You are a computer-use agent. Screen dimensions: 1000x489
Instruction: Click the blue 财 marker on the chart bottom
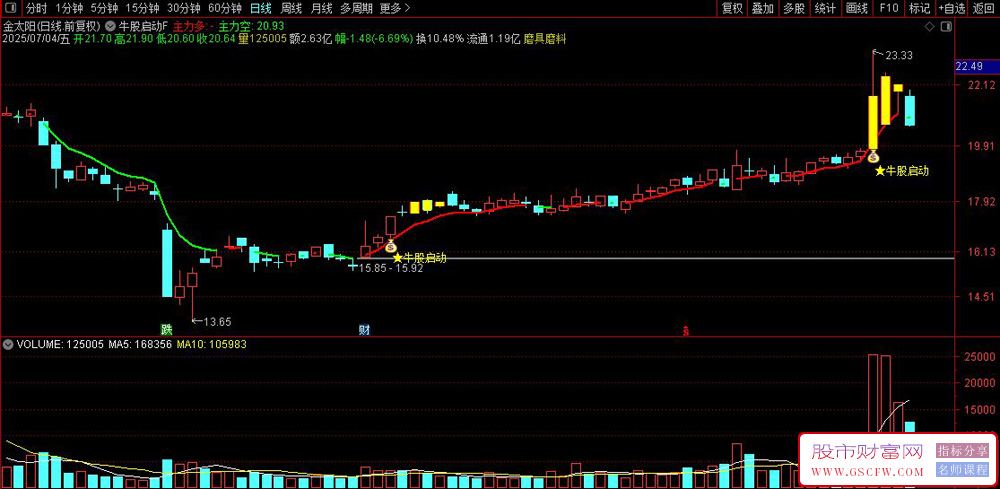(364, 330)
